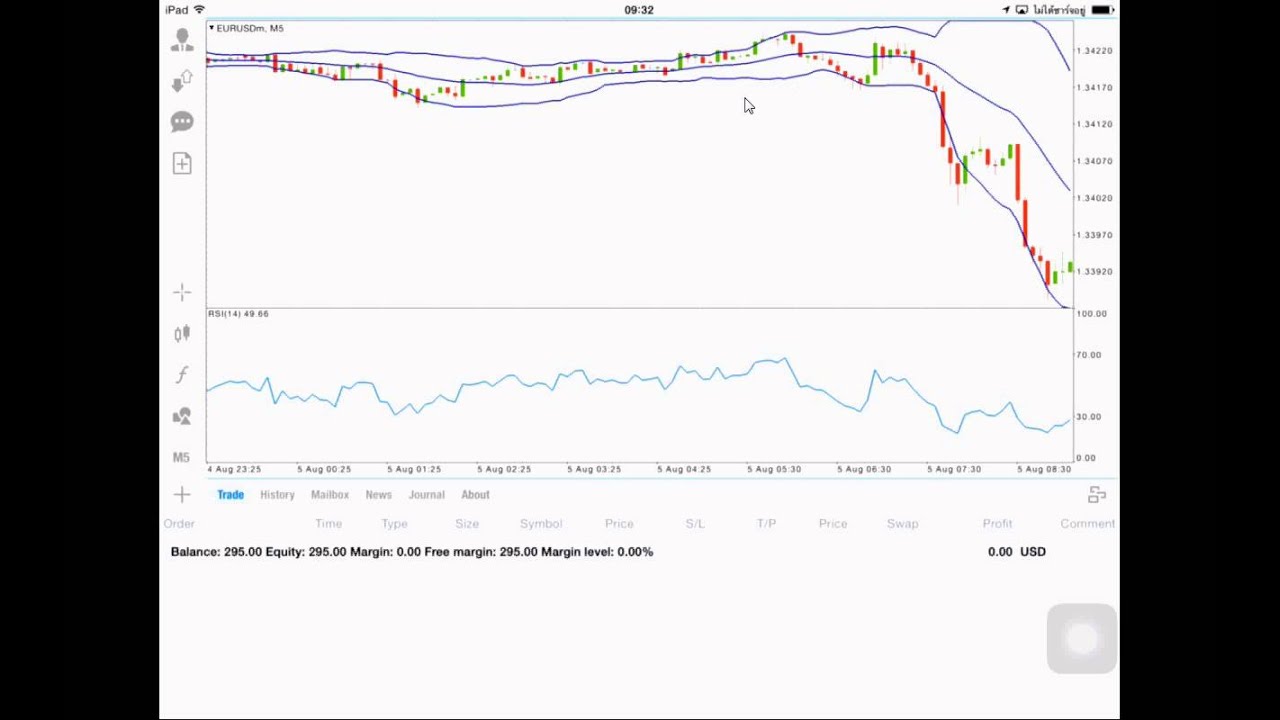Image resolution: width=1280 pixels, height=720 pixels.
Task: Activate the crosshair cursor tool
Action: tap(182, 292)
